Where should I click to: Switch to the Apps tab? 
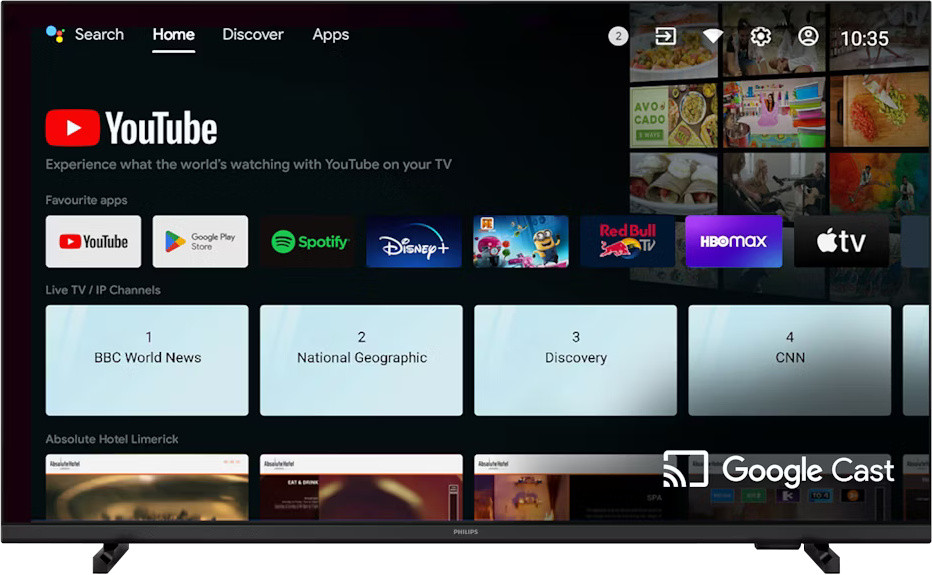(x=330, y=34)
